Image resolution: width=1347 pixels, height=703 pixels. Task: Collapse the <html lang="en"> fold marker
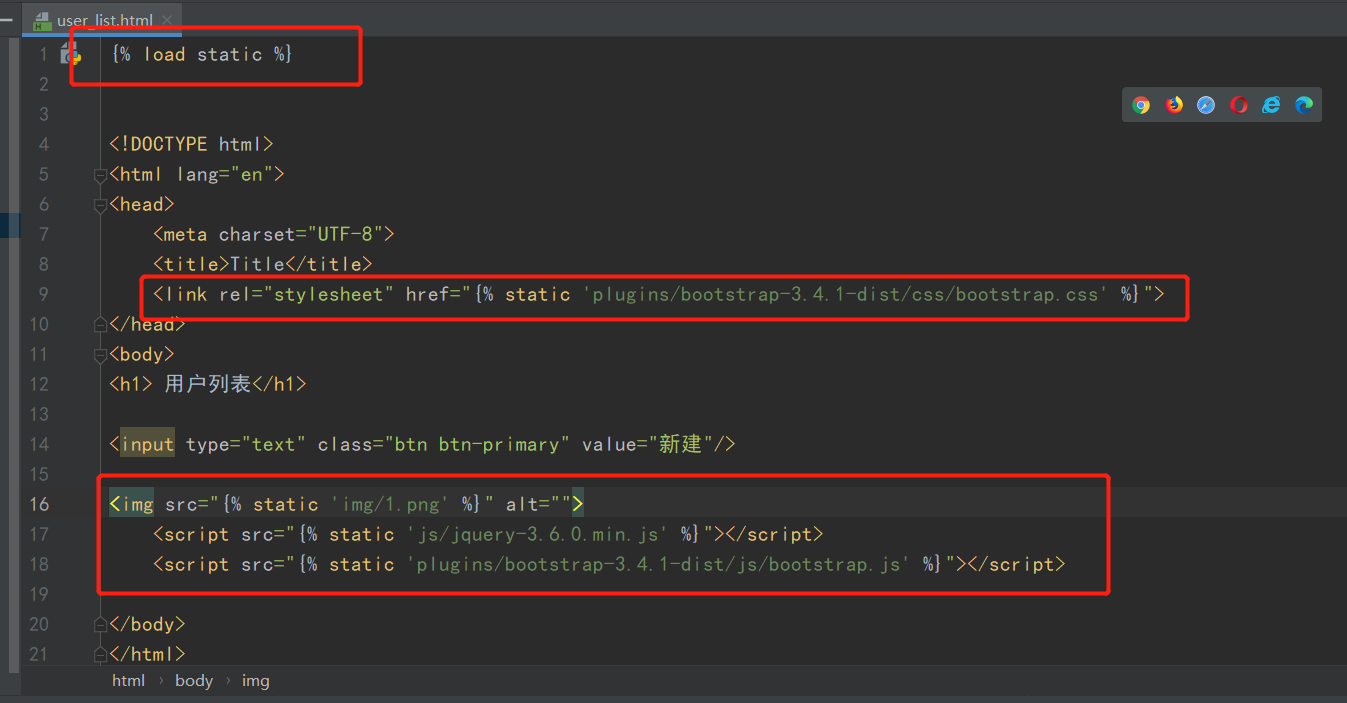click(100, 175)
